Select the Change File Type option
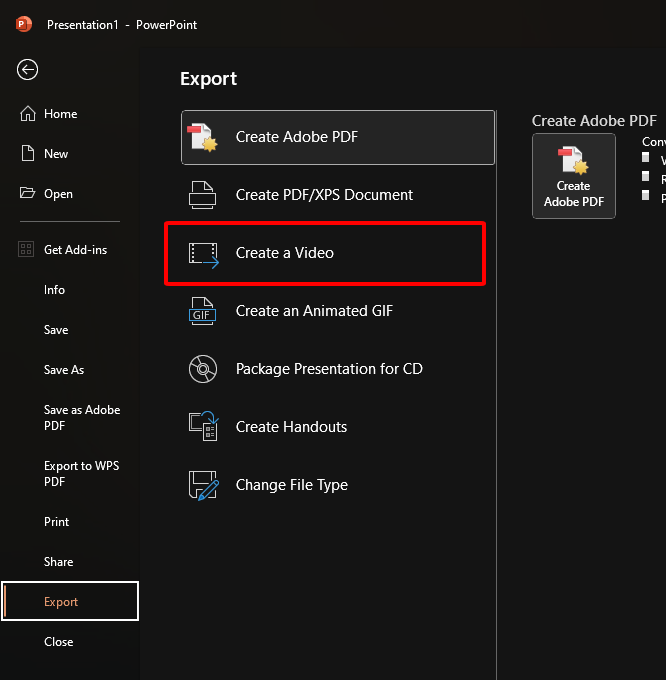The height and width of the screenshot is (680, 666). [x=338, y=485]
